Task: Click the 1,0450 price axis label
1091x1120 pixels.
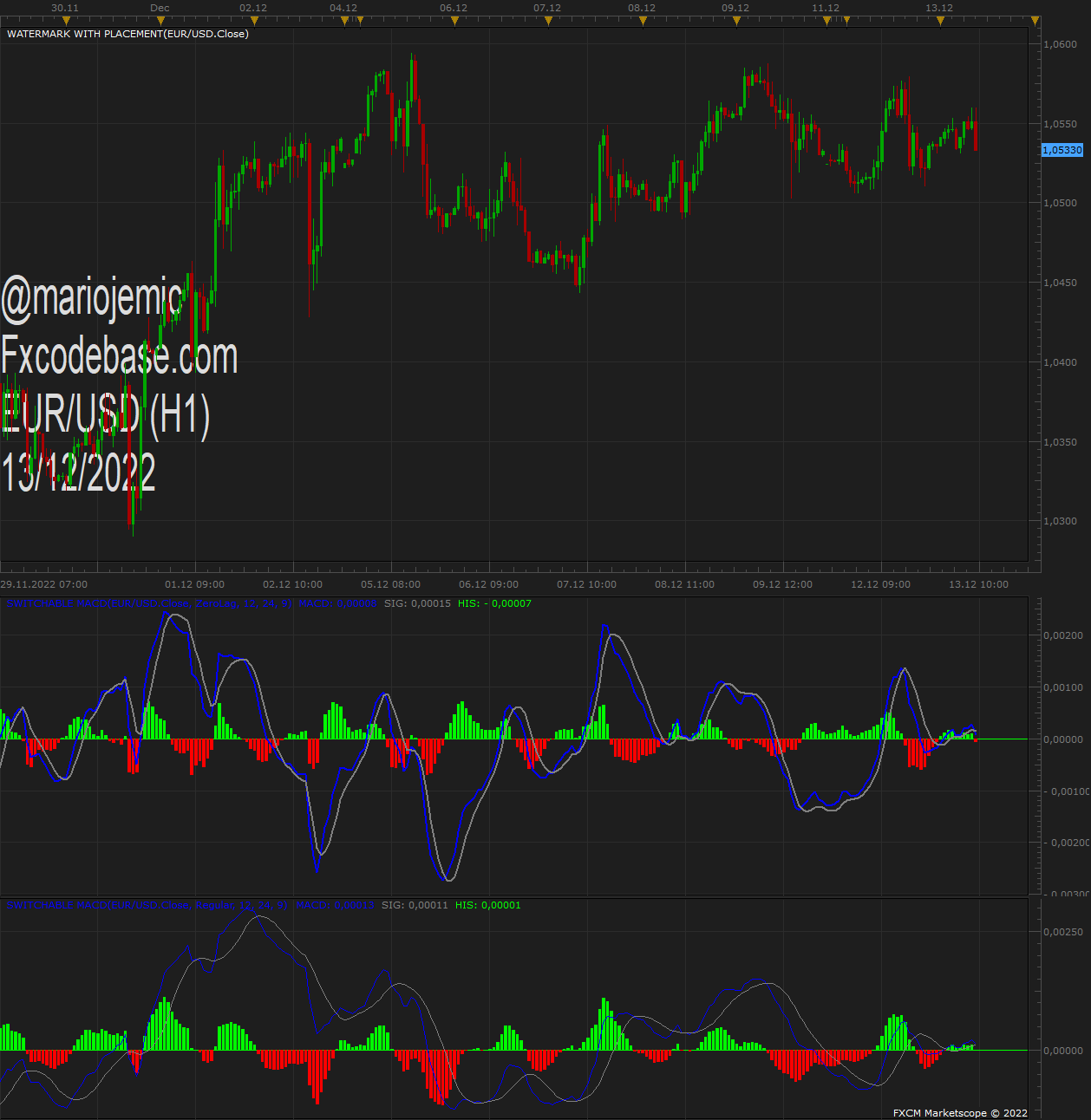Action: tap(1061, 283)
